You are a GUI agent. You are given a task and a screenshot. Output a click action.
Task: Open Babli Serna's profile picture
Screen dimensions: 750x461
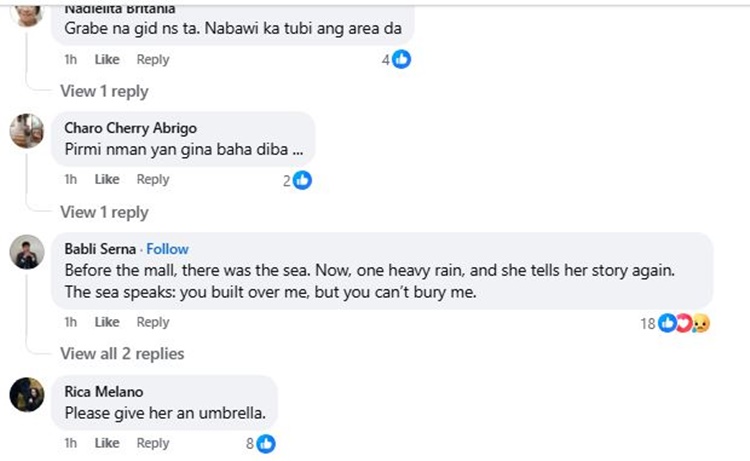point(27,253)
